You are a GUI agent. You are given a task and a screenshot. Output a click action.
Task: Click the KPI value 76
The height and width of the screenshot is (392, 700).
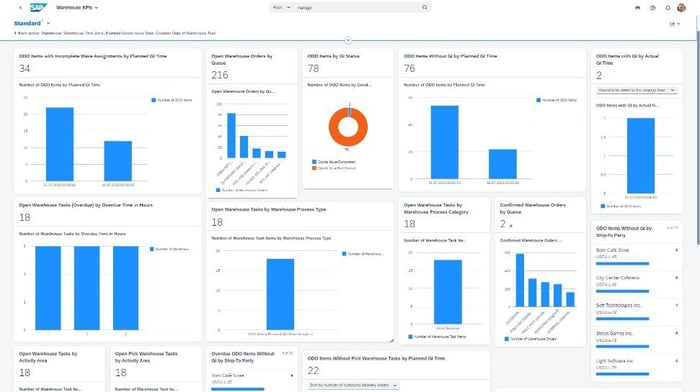(409, 68)
